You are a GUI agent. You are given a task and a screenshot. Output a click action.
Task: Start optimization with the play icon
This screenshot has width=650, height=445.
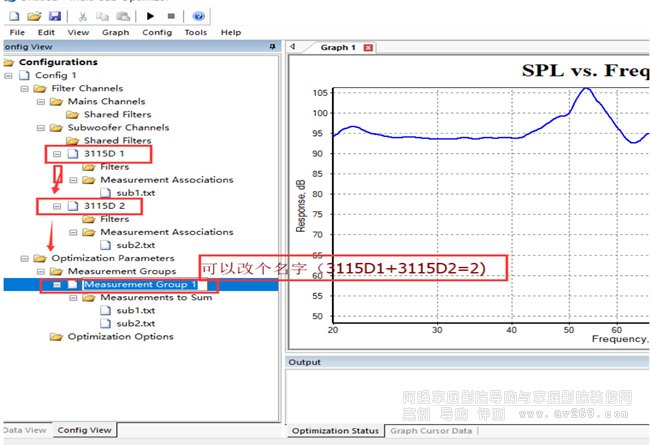point(150,16)
